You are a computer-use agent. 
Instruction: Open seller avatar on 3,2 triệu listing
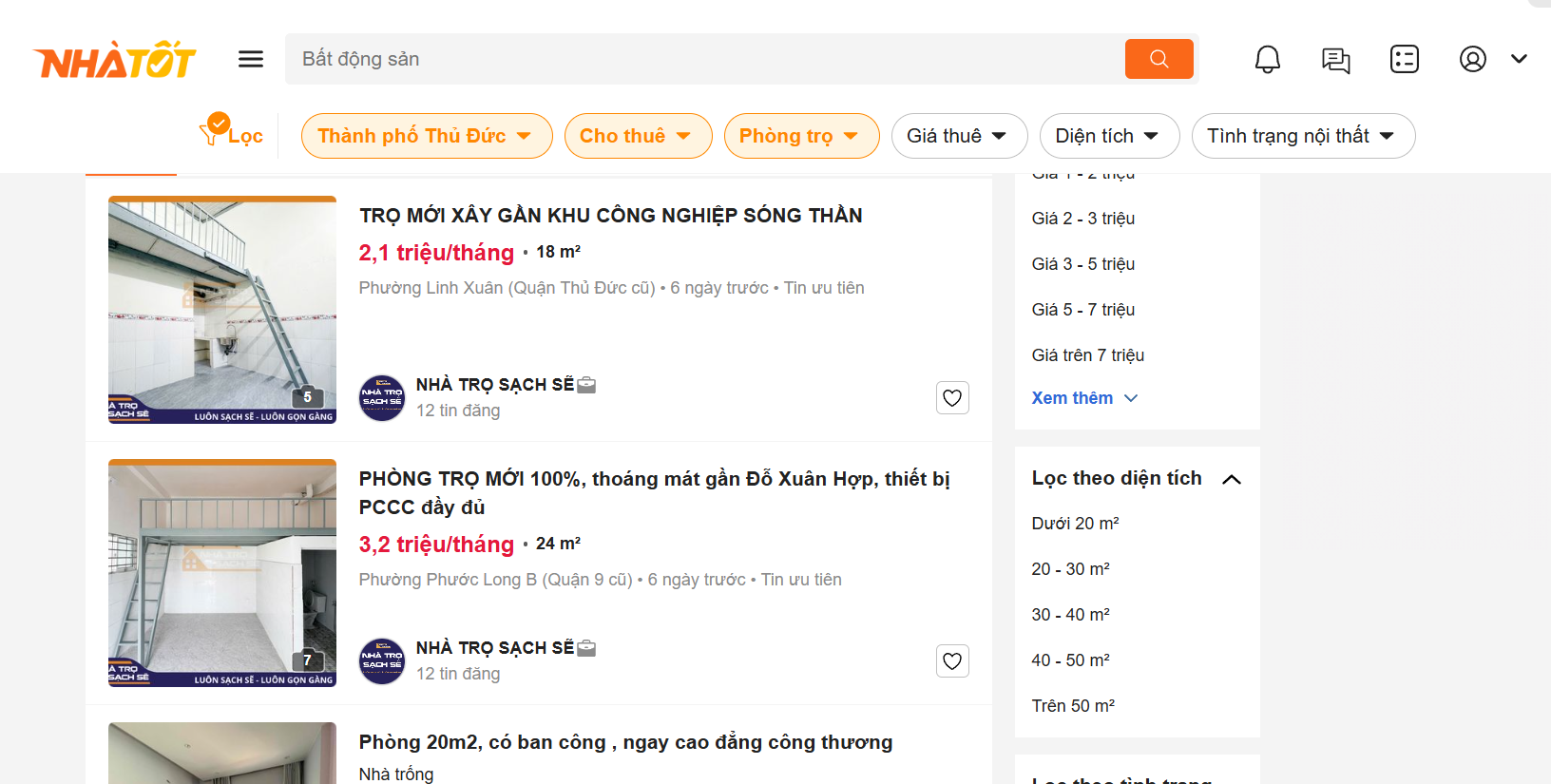382,660
